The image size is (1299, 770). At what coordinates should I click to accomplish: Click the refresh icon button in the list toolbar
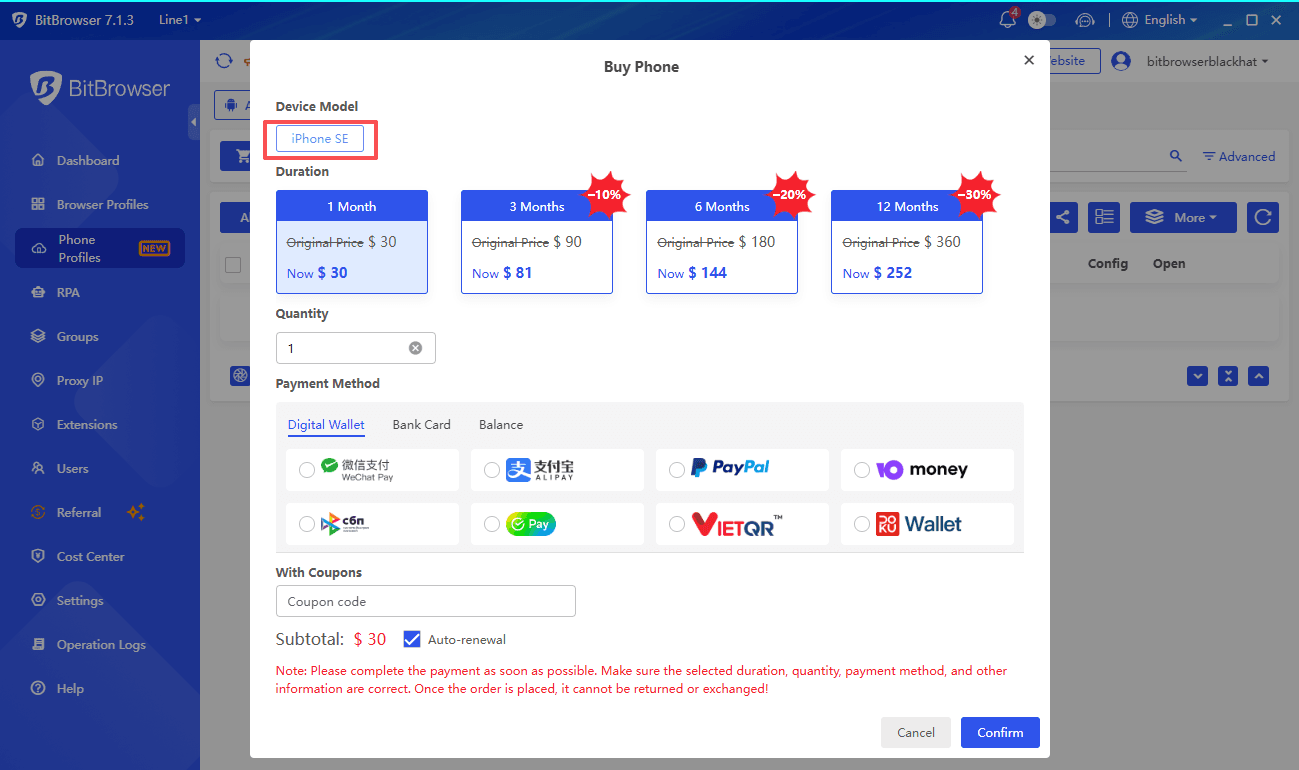click(1263, 217)
